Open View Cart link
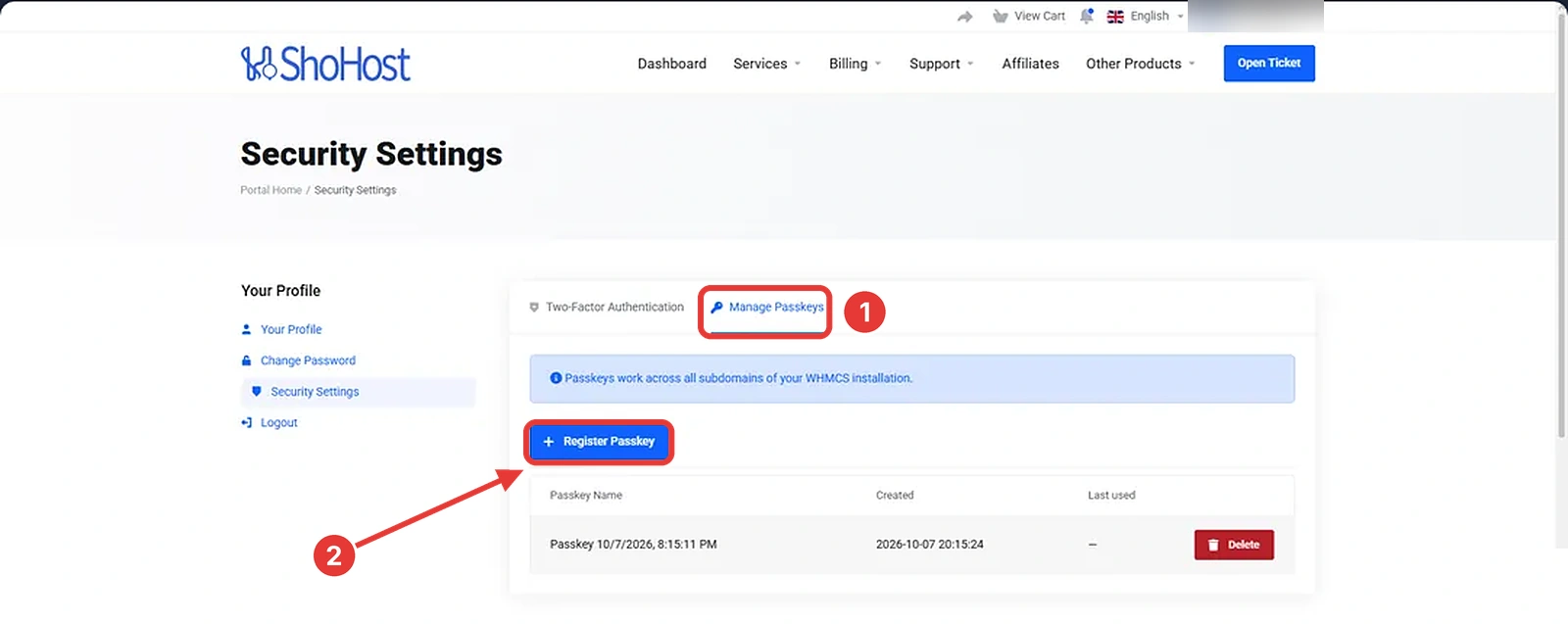This screenshot has height=624, width=1568. coord(1039,16)
